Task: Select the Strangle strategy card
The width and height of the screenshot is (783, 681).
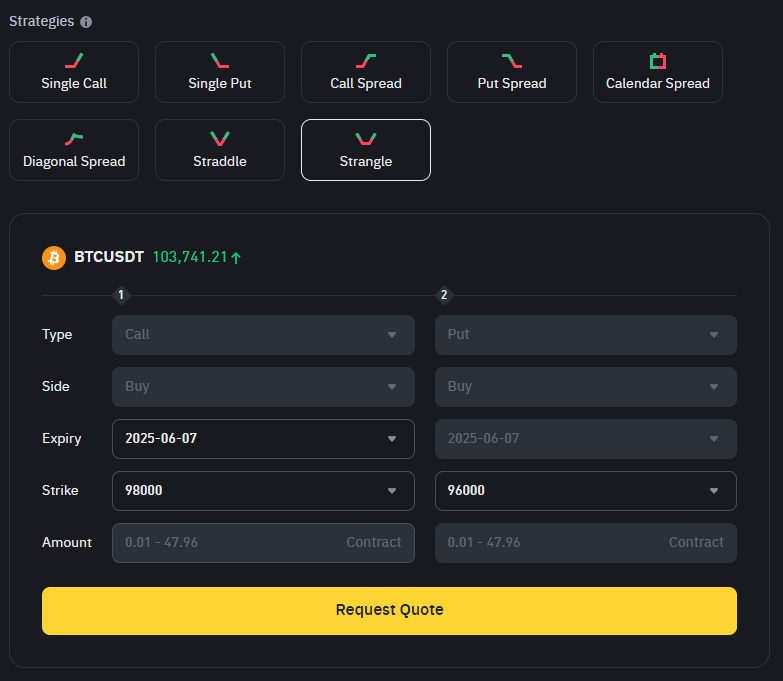Action: [x=366, y=150]
